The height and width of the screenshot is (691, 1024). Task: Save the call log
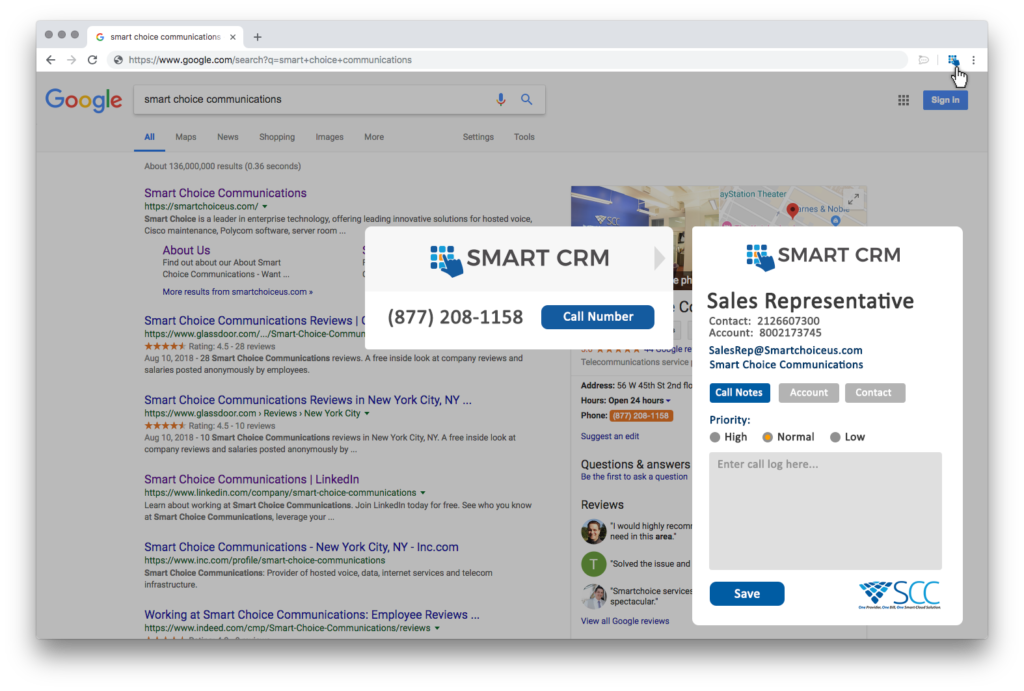tap(746, 594)
